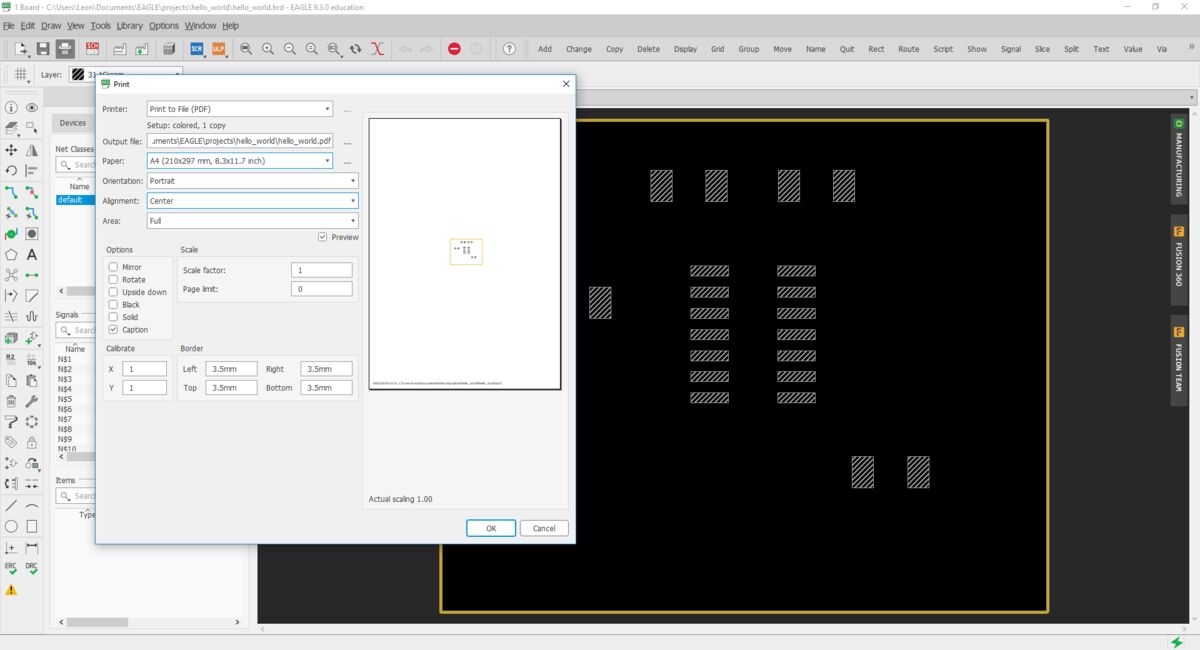Image resolution: width=1200 pixels, height=650 pixels.
Task: Run script with SCR icon
Action: [x=197, y=48]
